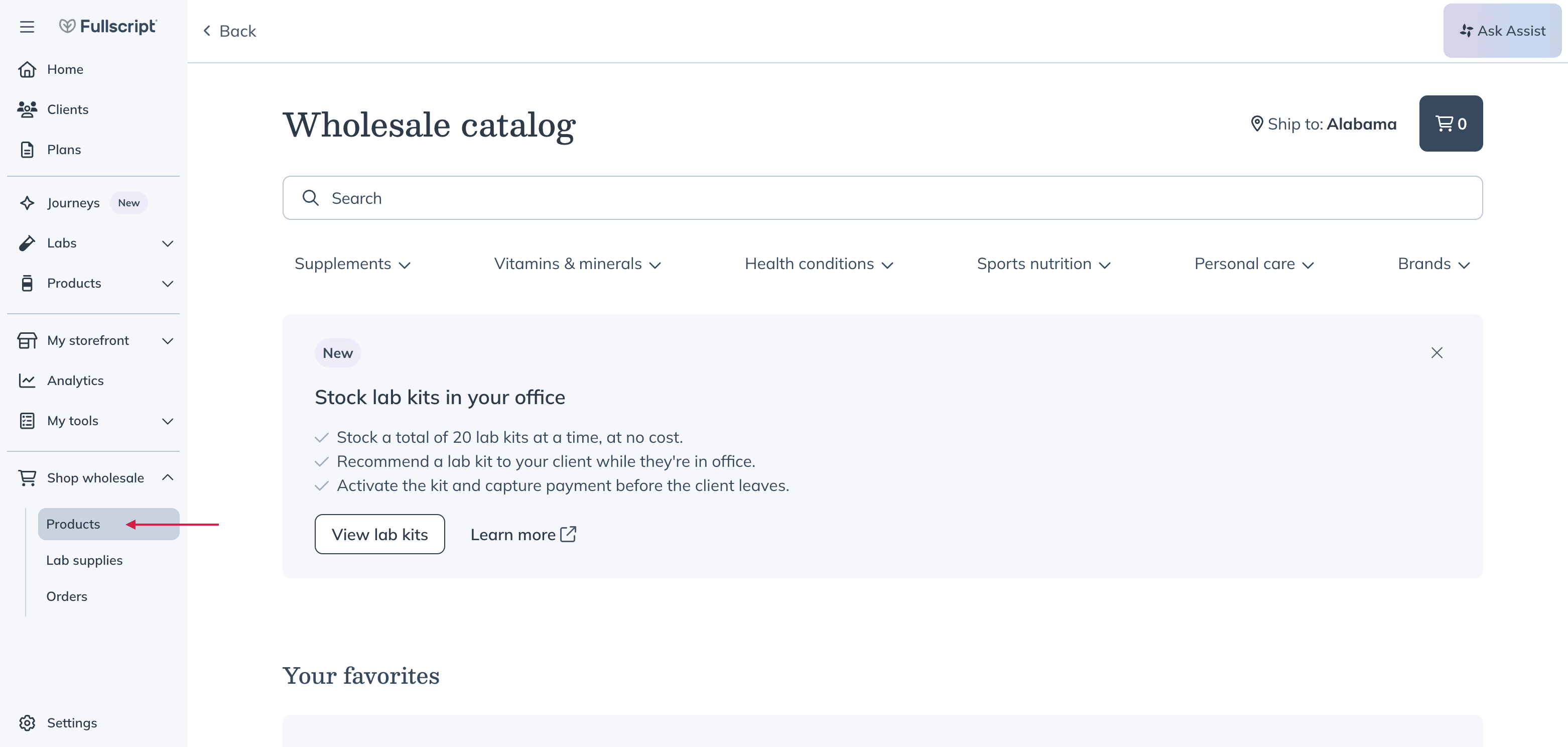Open the Settings gear icon
1568x747 pixels.
[27, 722]
